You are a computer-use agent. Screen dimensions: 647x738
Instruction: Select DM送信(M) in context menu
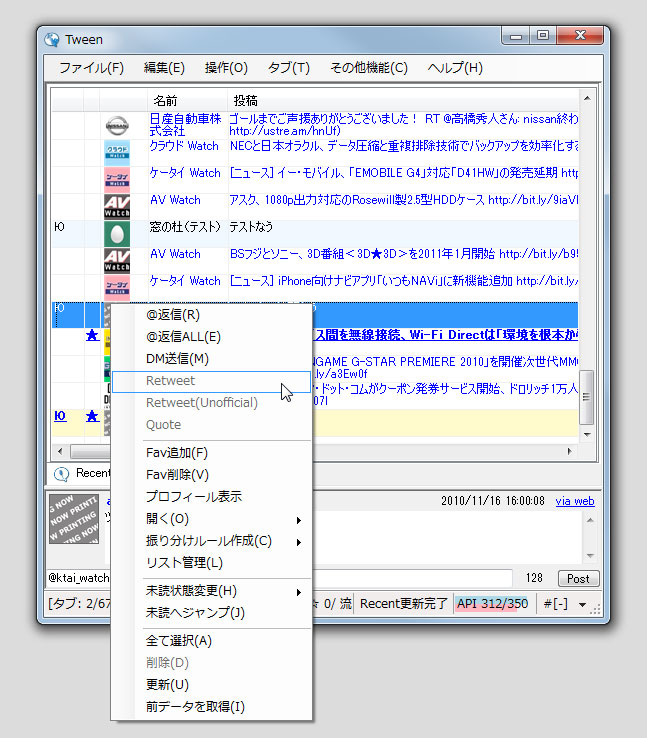211,359
